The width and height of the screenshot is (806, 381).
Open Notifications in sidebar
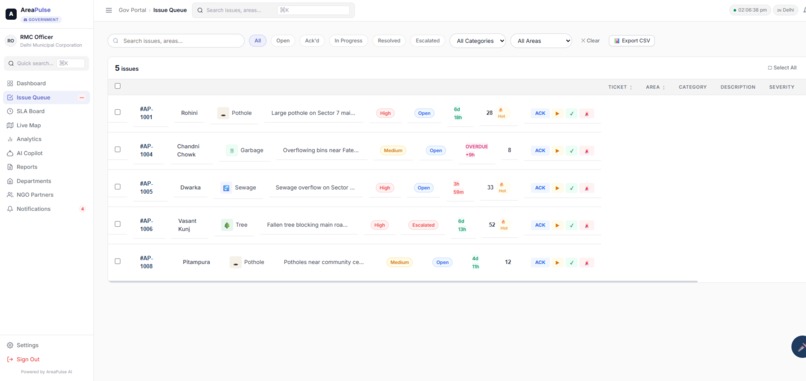(x=46, y=209)
